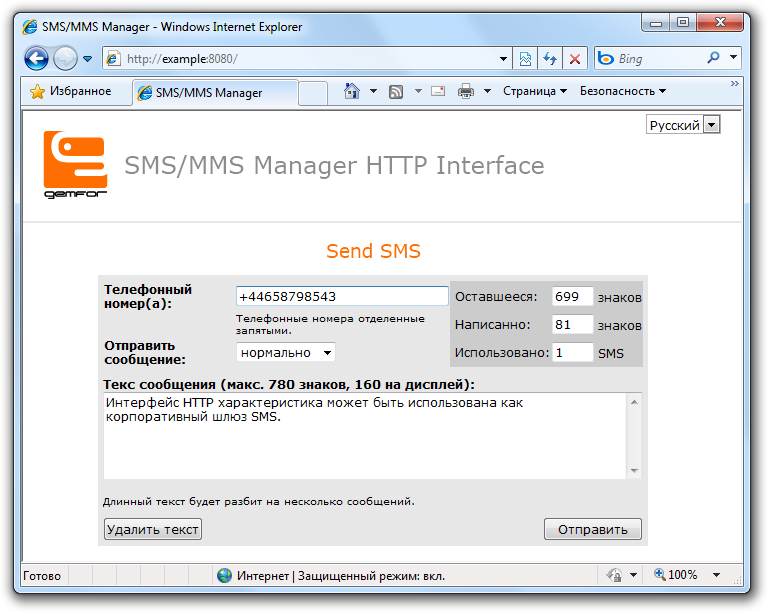Open the address bar history dropdown

503,59
